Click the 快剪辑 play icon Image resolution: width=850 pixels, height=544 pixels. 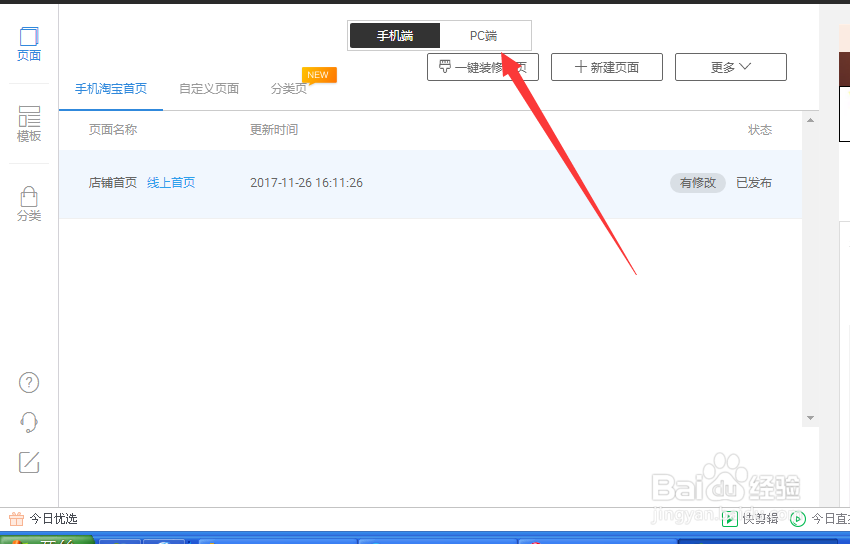pos(730,519)
